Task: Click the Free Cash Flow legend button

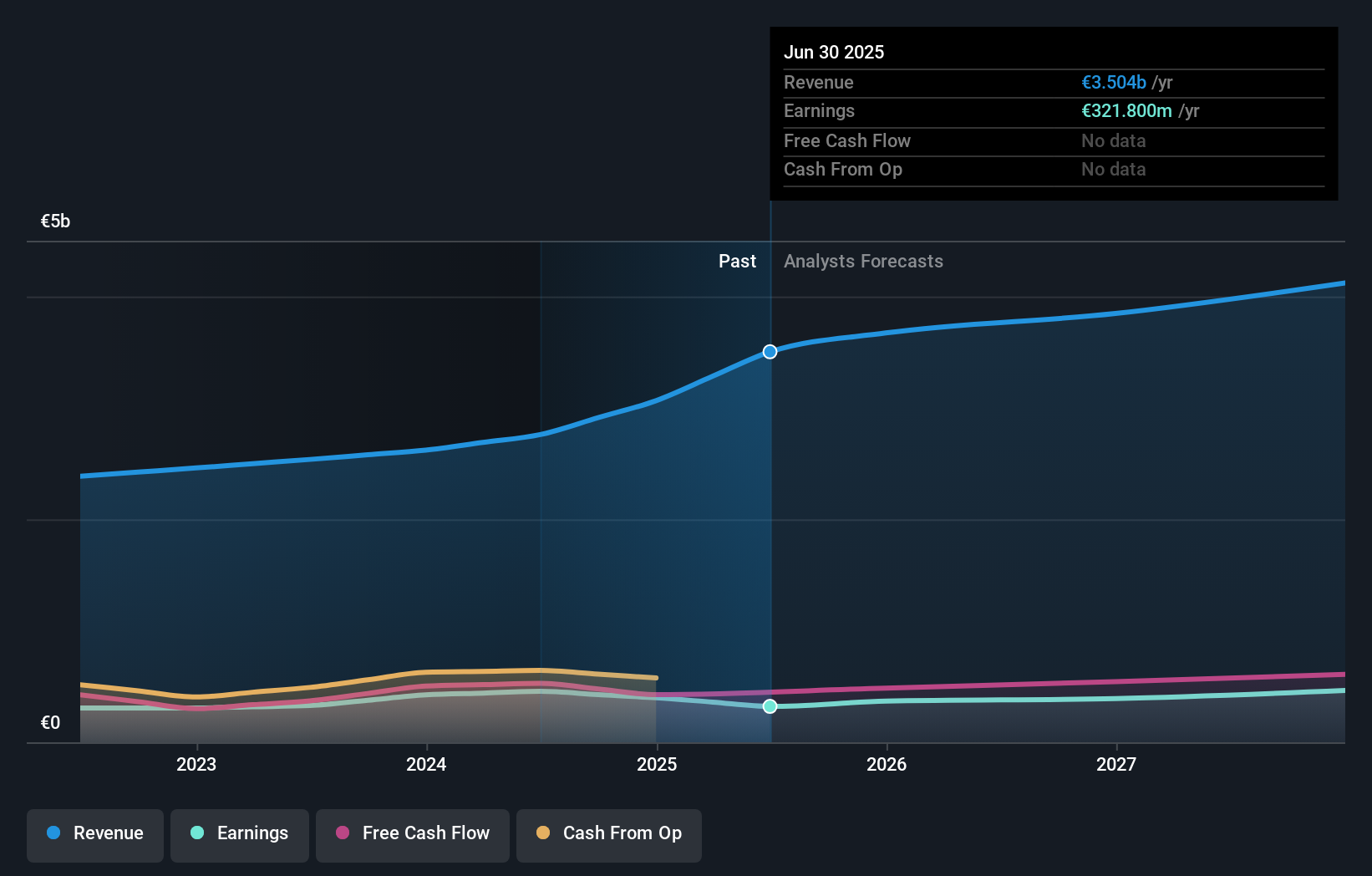Action: point(412,835)
